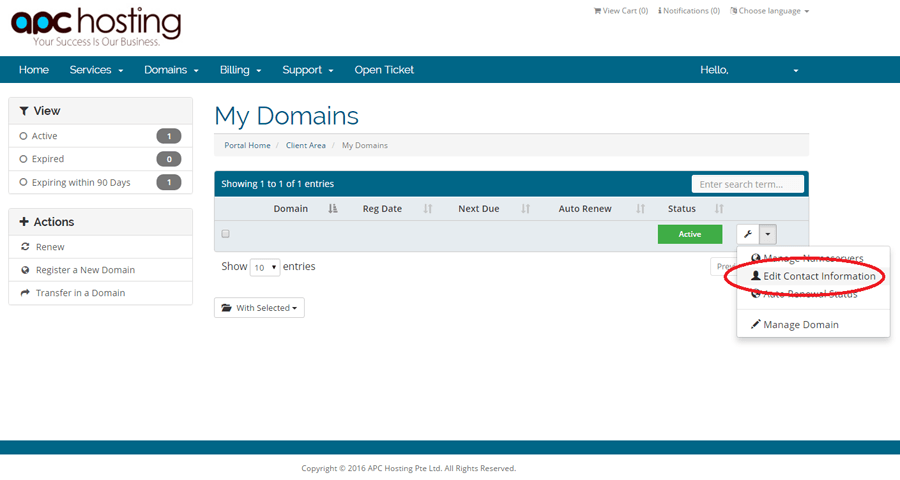Click the transfer arrow icon
Viewport: 900px width, 480px height.
25,293
